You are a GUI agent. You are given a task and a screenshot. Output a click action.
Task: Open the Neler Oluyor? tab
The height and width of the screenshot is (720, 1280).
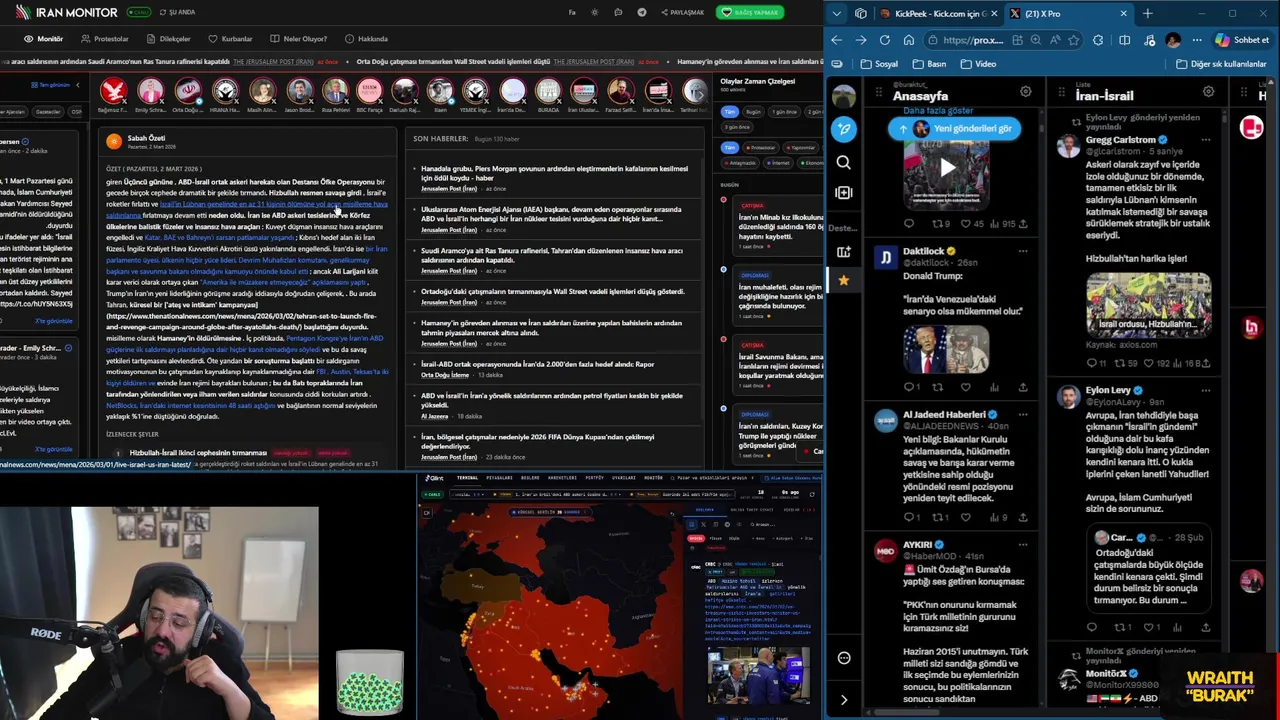pos(298,39)
